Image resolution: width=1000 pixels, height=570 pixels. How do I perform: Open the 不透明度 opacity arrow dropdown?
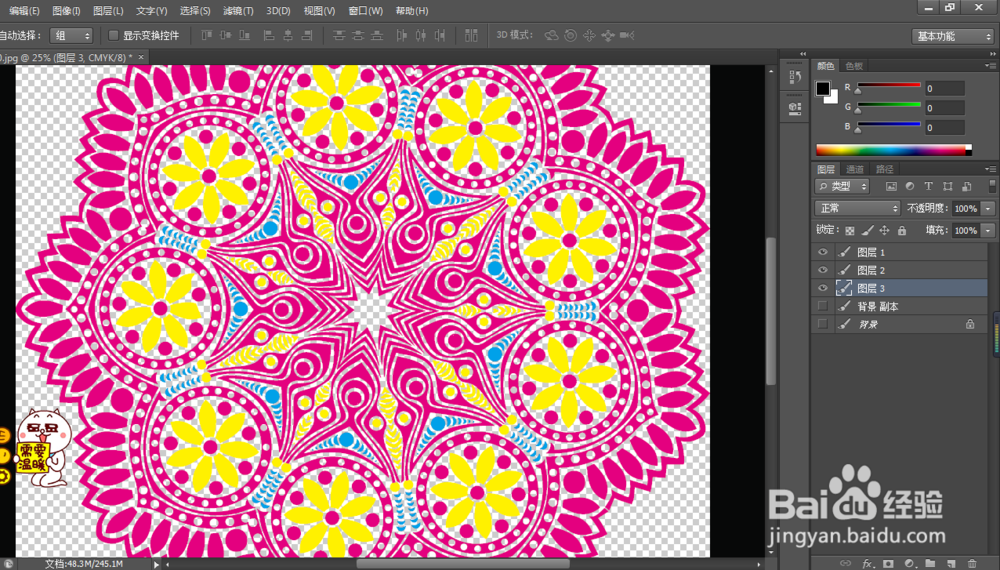[988, 208]
